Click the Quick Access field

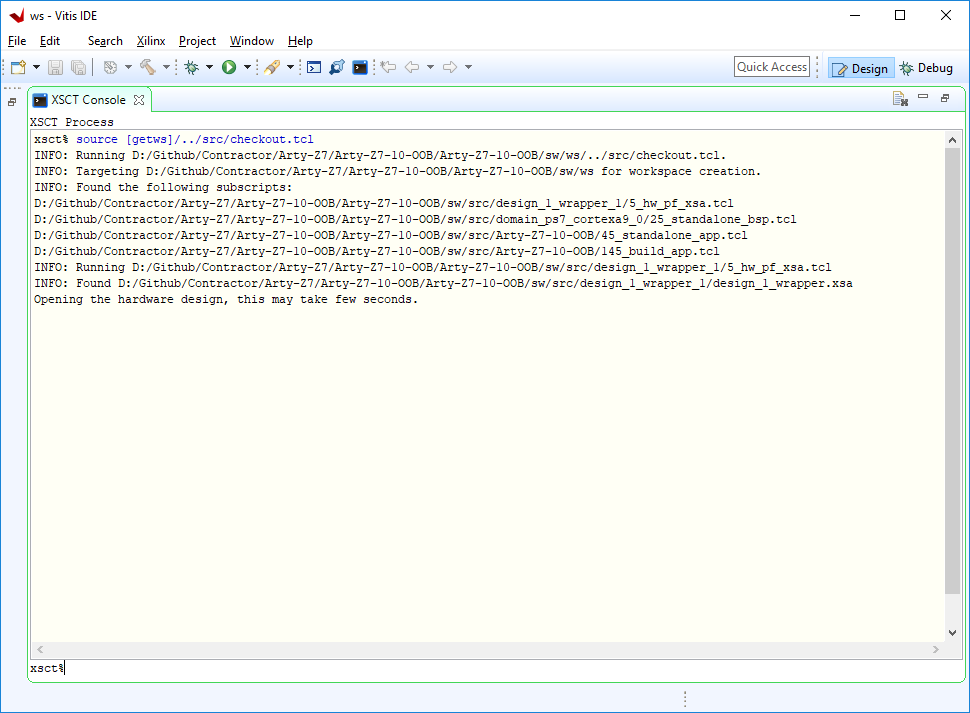pos(772,67)
